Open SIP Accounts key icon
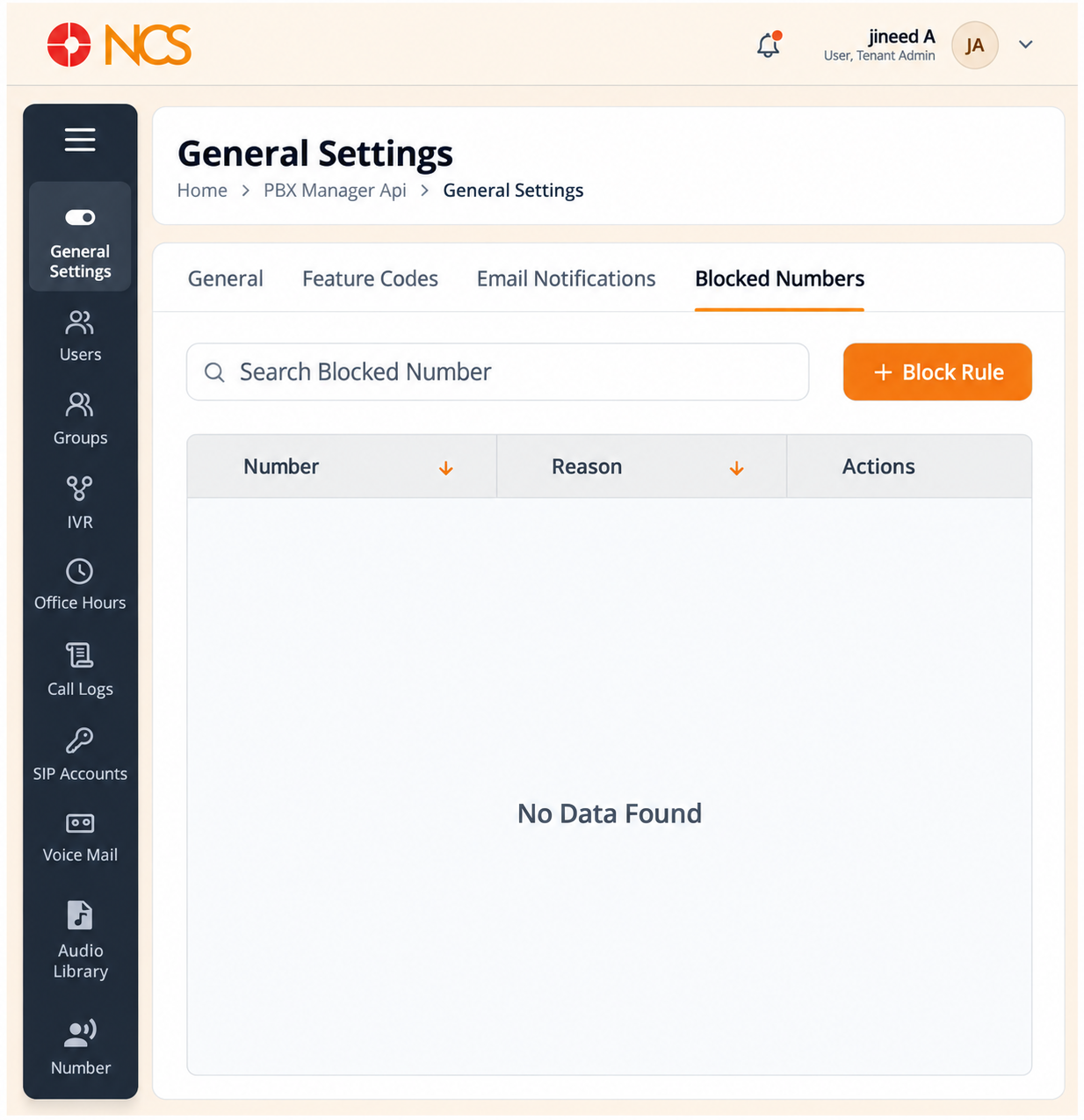1084x1120 pixels. click(80, 741)
